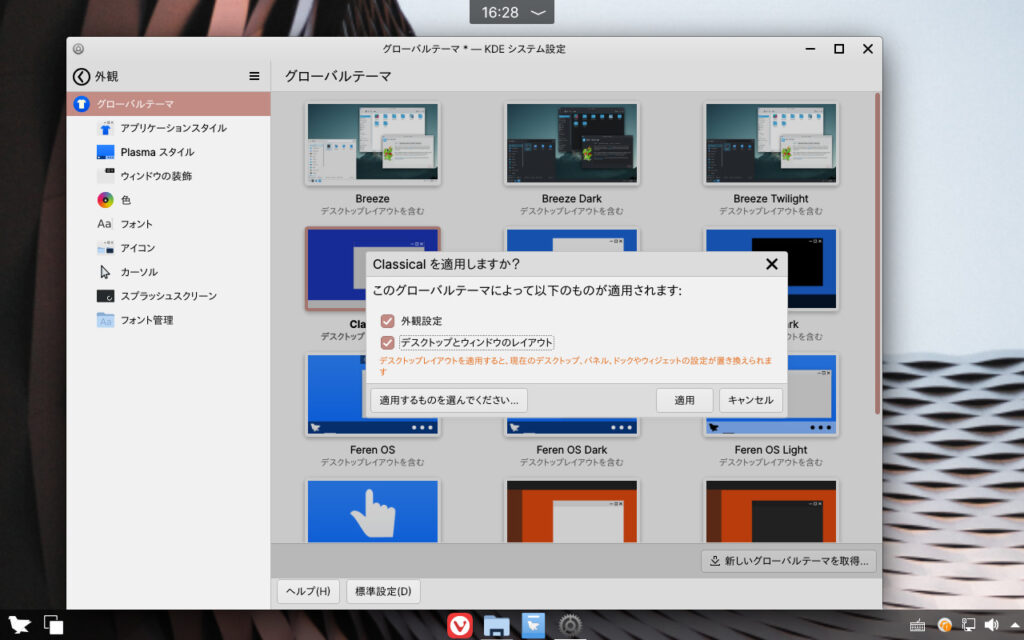Viewport: 1024px width, 640px height.
Task: Open the Feren OS start menu in taskbar
Action: (x=19, y=625)
